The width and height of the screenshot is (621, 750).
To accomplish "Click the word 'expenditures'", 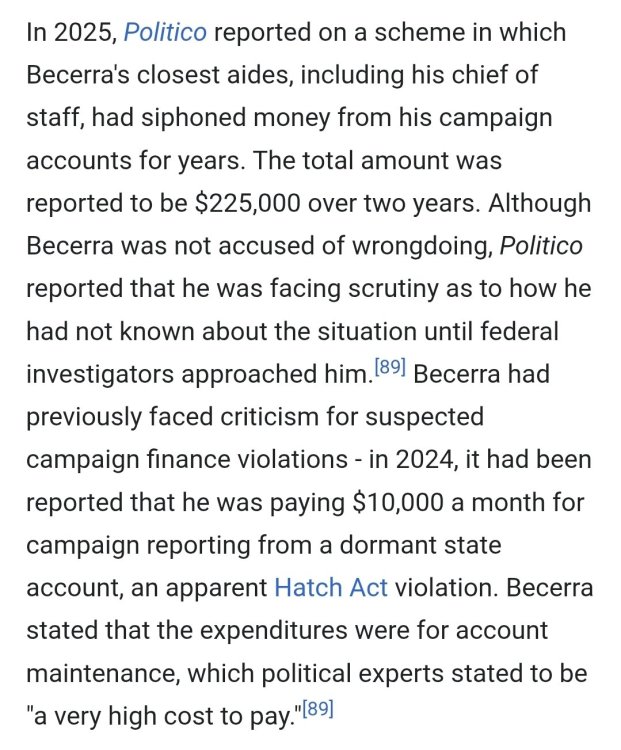I will 273,631.
